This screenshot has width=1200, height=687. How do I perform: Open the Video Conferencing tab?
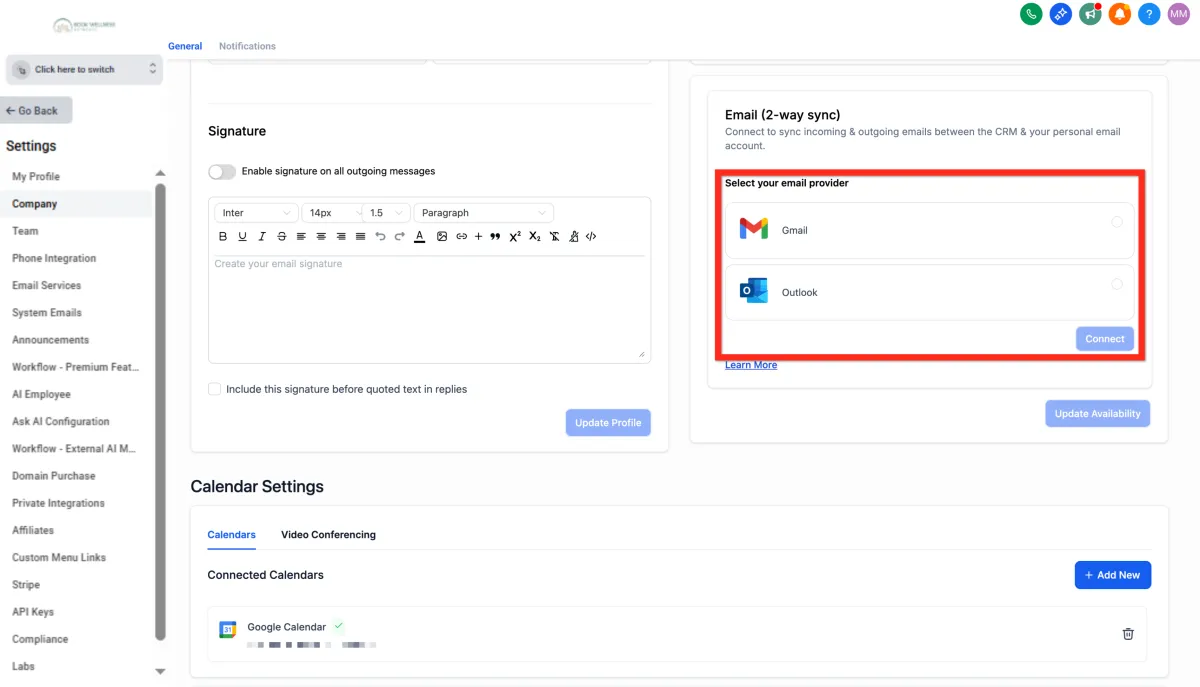point(328,535)
